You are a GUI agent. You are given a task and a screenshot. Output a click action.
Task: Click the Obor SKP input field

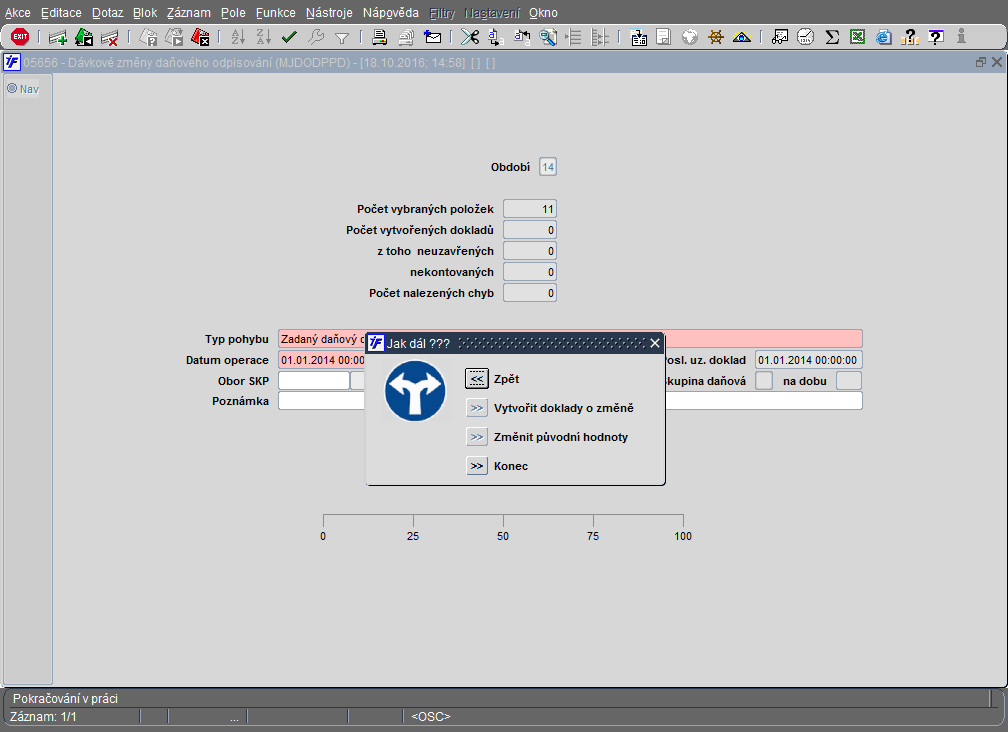314,380
